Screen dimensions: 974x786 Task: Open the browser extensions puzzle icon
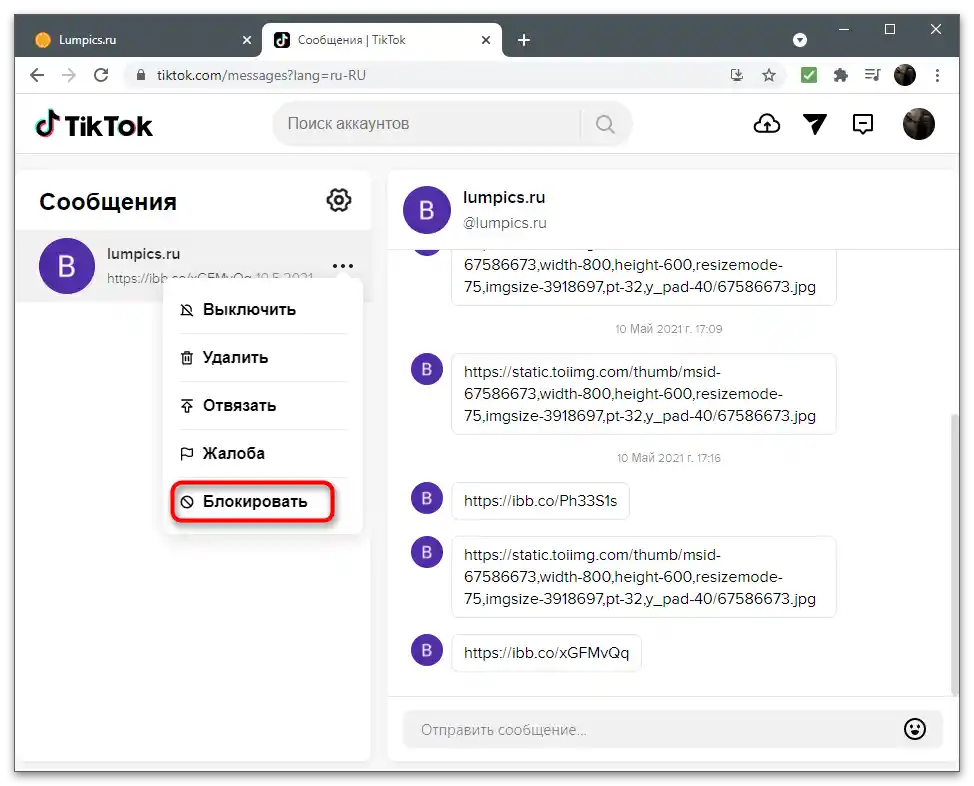tap(840, 75)
